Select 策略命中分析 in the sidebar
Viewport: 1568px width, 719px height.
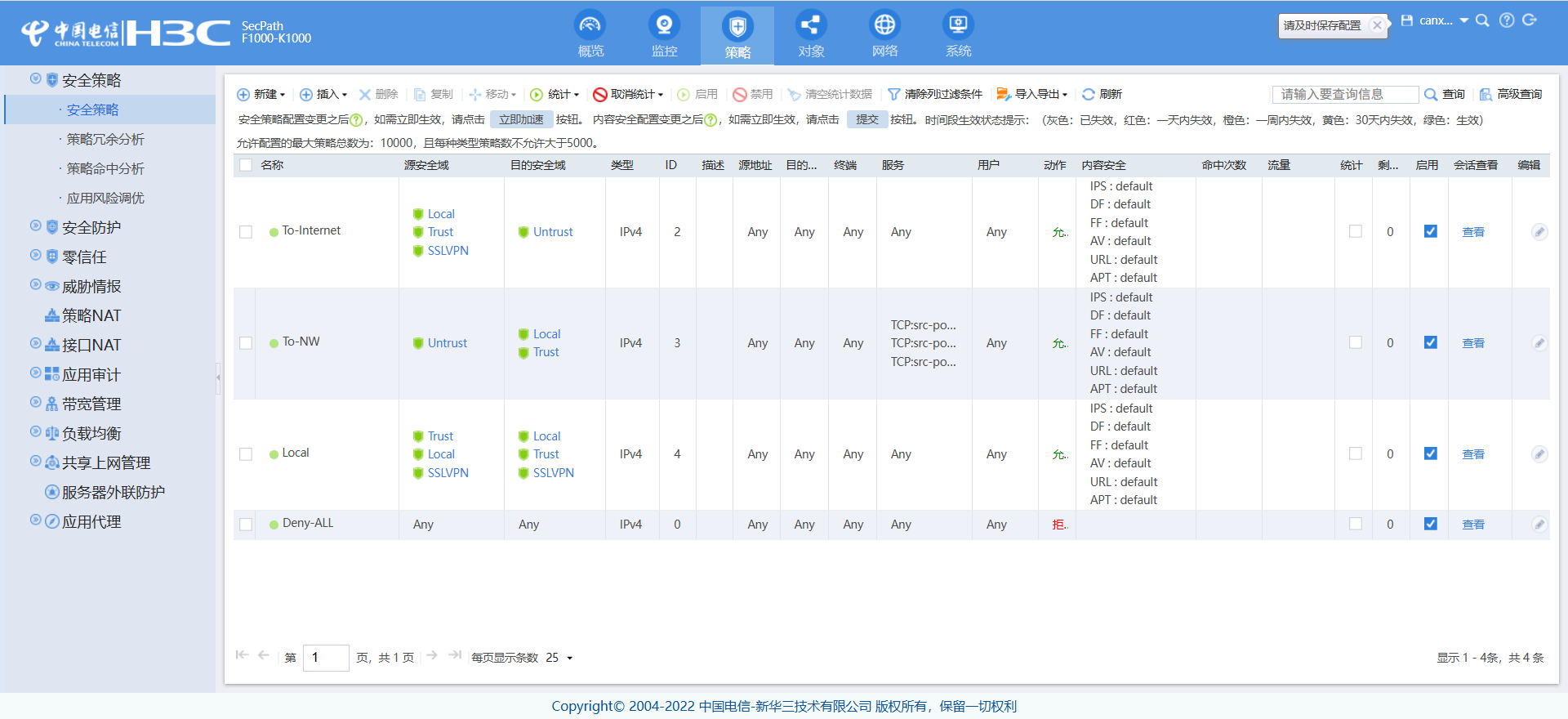tap(105, 168)
